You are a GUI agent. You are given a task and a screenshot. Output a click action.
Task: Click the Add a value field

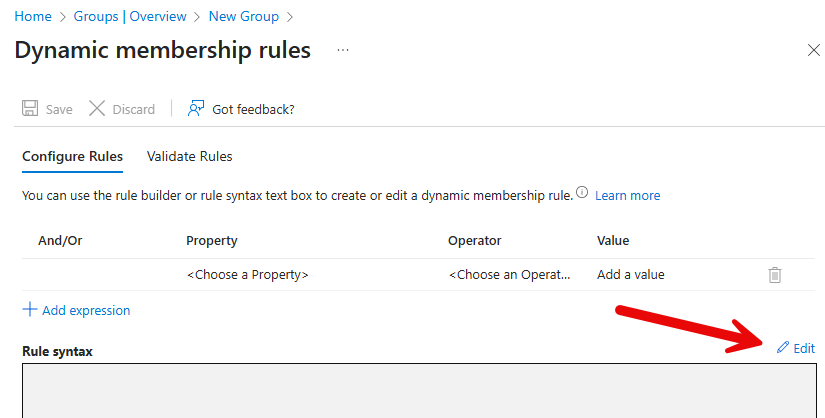click(x=630, y=275)
